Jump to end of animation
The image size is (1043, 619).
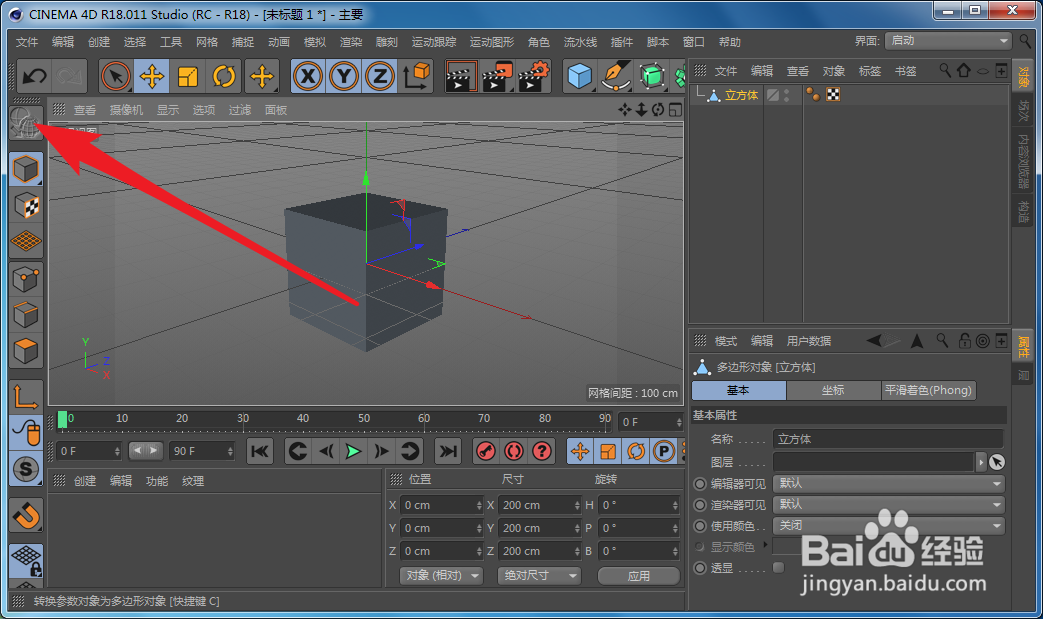coord(448,451)
